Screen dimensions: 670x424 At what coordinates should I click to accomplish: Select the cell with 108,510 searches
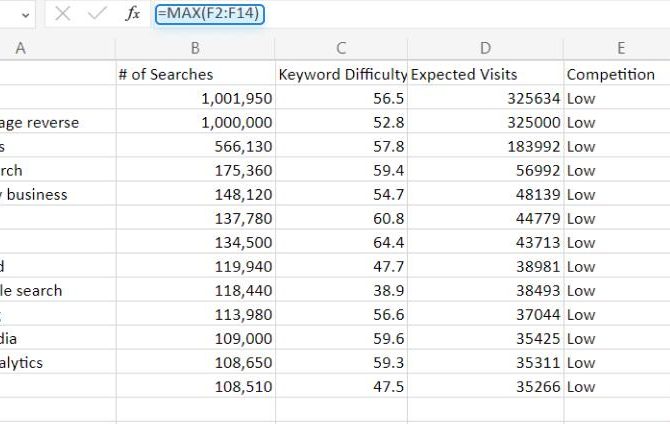point(195,387)
